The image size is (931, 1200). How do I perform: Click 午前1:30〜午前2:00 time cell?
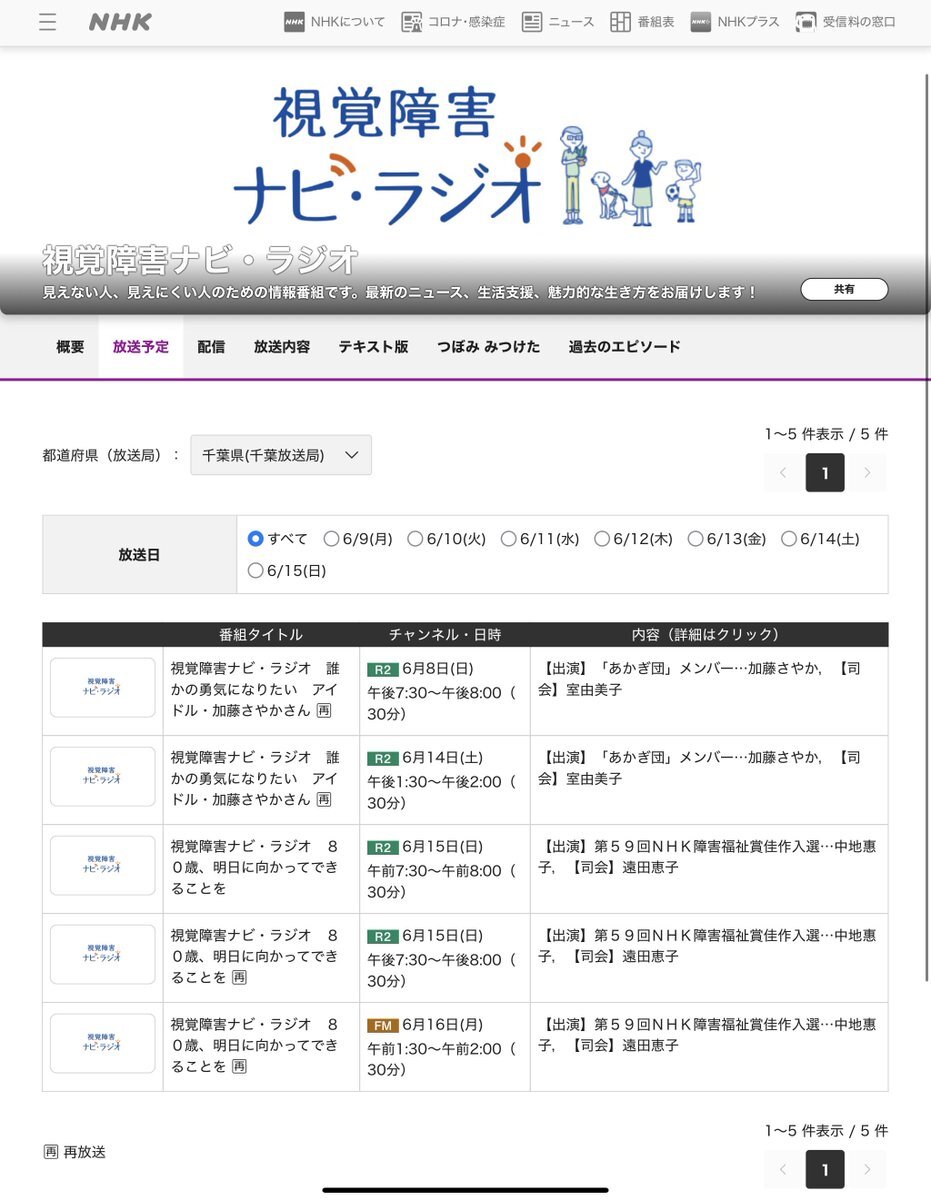click(441, 1059)
